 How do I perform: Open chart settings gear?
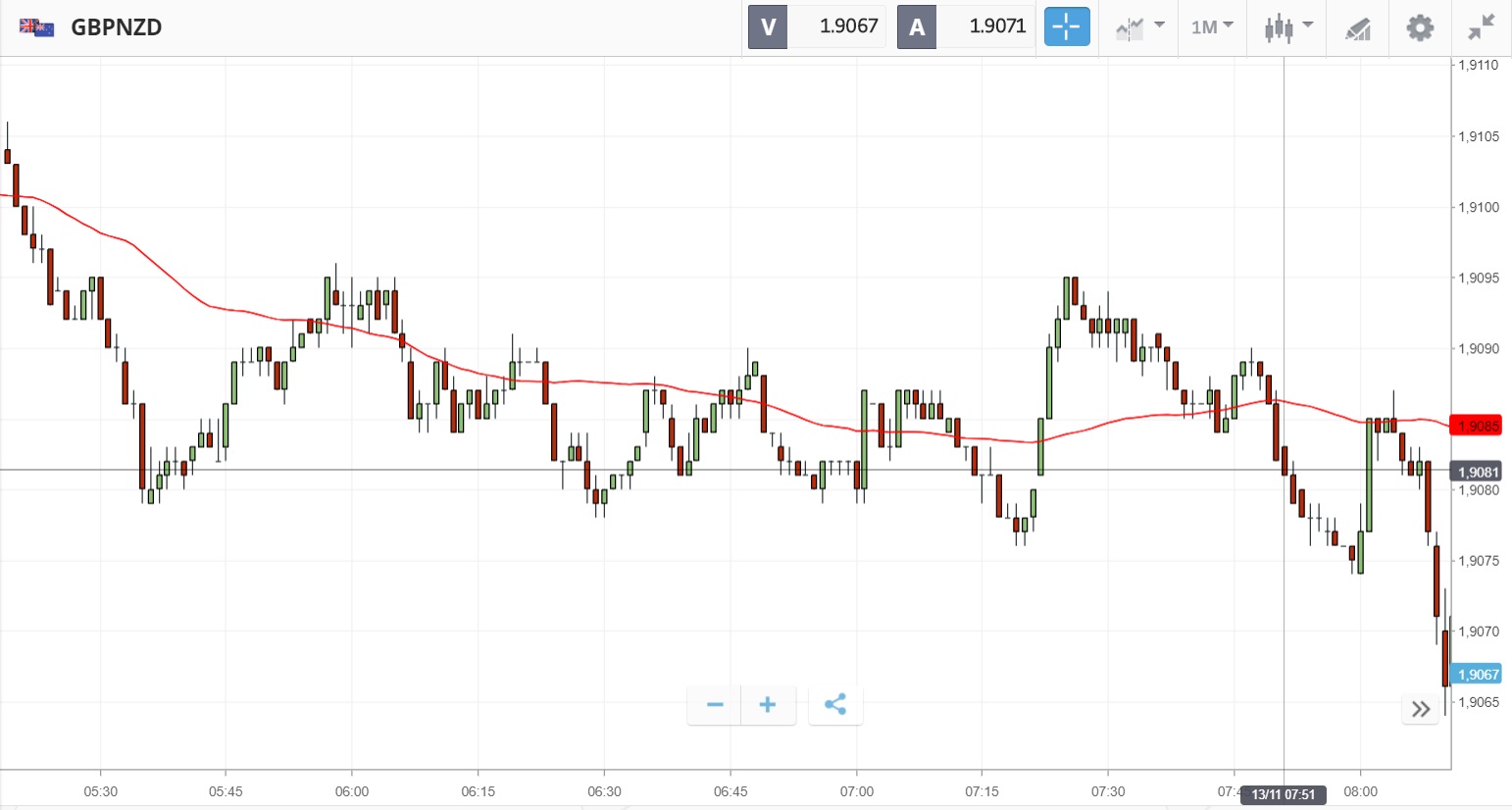coord(1420,27)
